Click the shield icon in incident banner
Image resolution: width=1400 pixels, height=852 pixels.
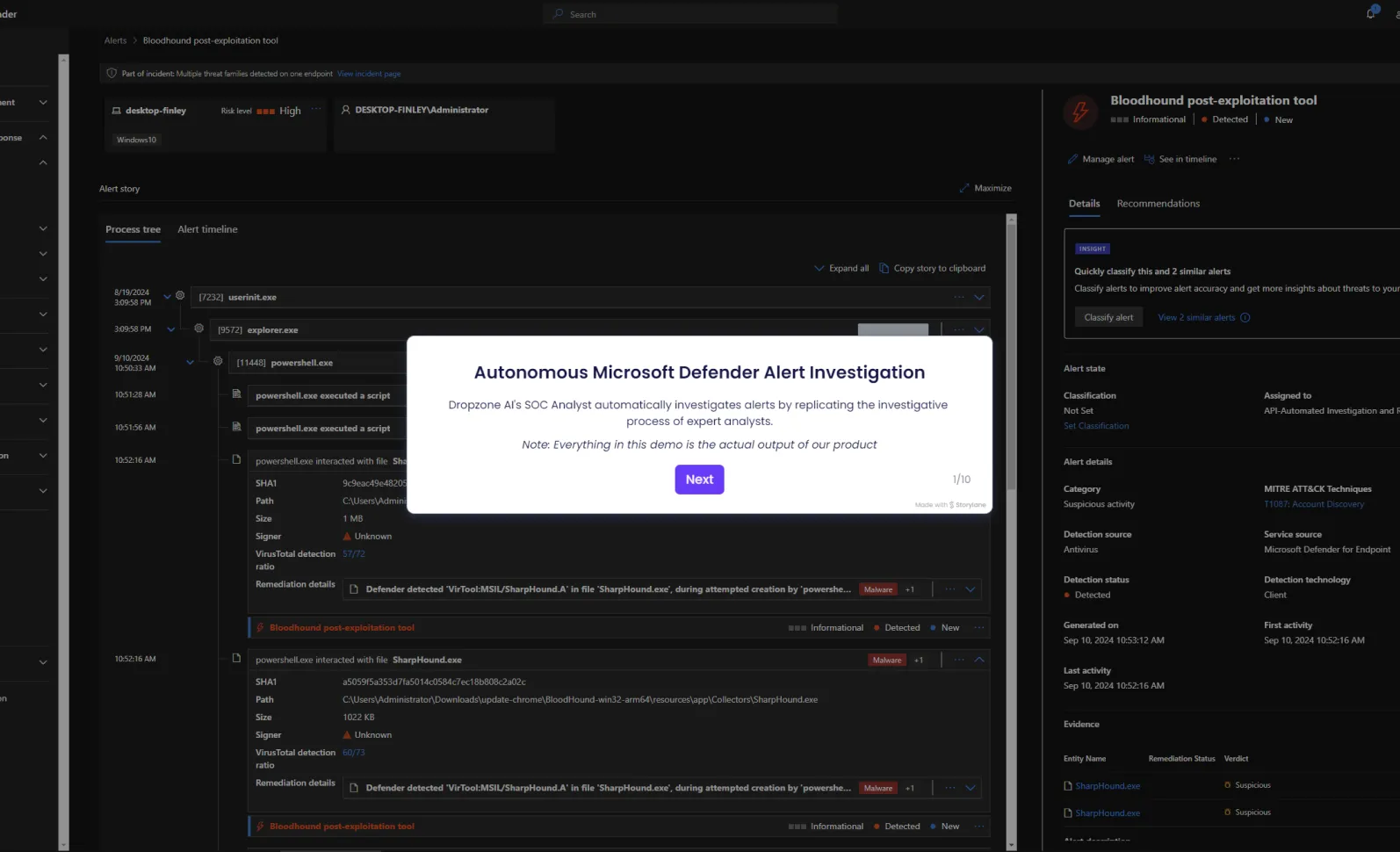112,73
